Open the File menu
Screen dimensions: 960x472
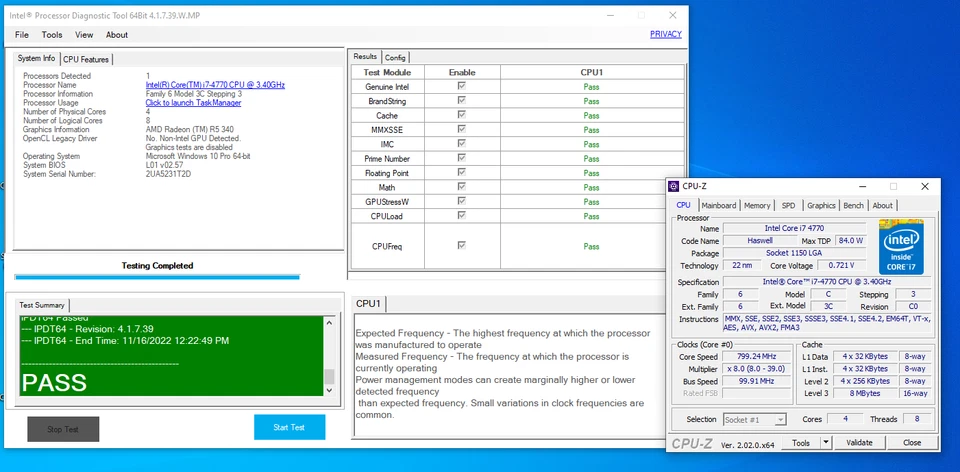22,35
